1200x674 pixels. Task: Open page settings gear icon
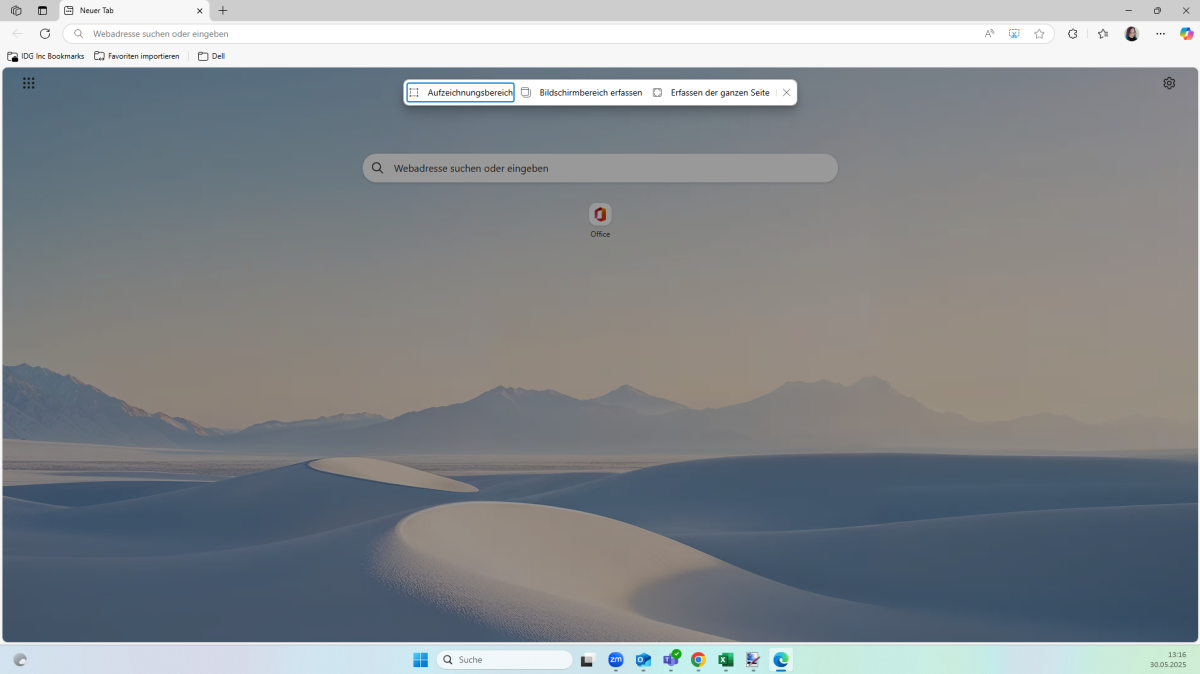(1169, 83)
